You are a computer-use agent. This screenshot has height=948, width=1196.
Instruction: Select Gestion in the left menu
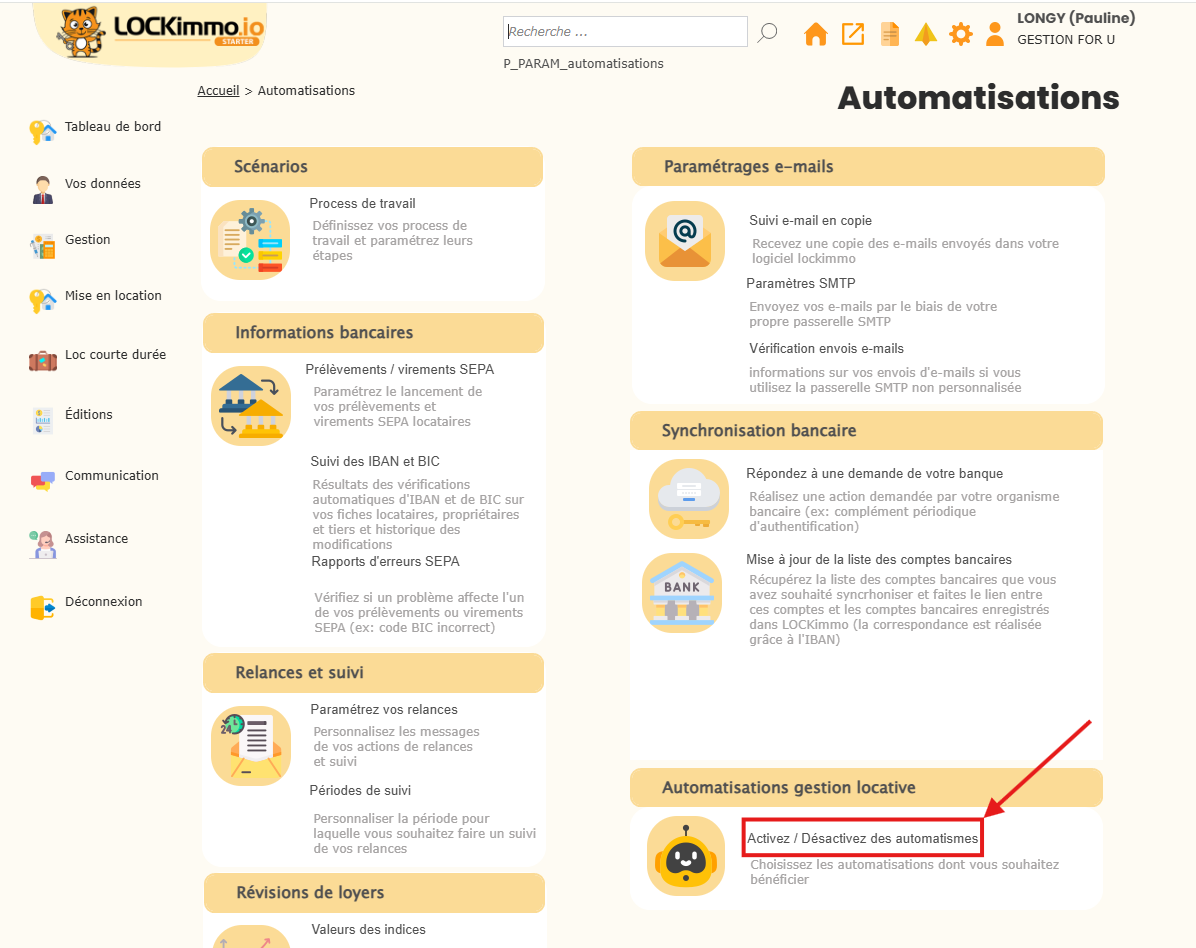(87, 240)
